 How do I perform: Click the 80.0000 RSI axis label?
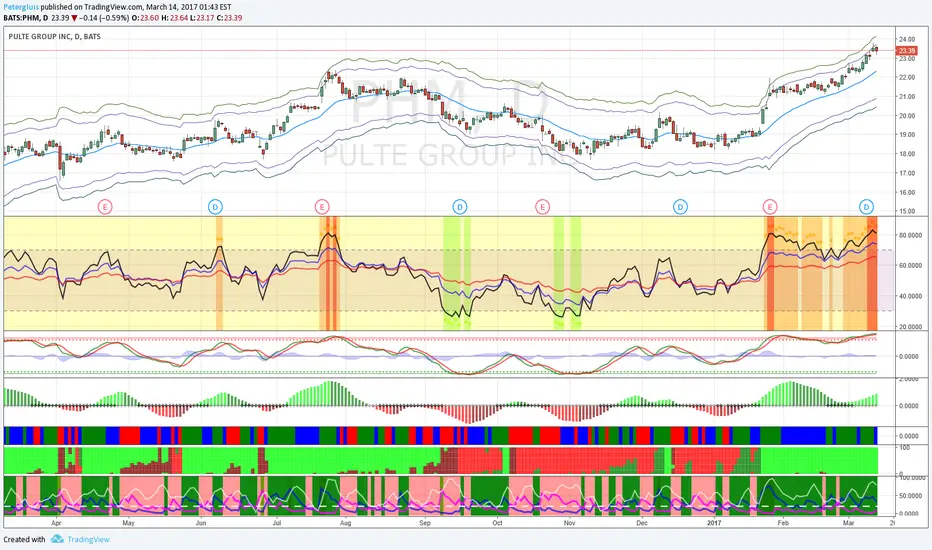(910, 235)
